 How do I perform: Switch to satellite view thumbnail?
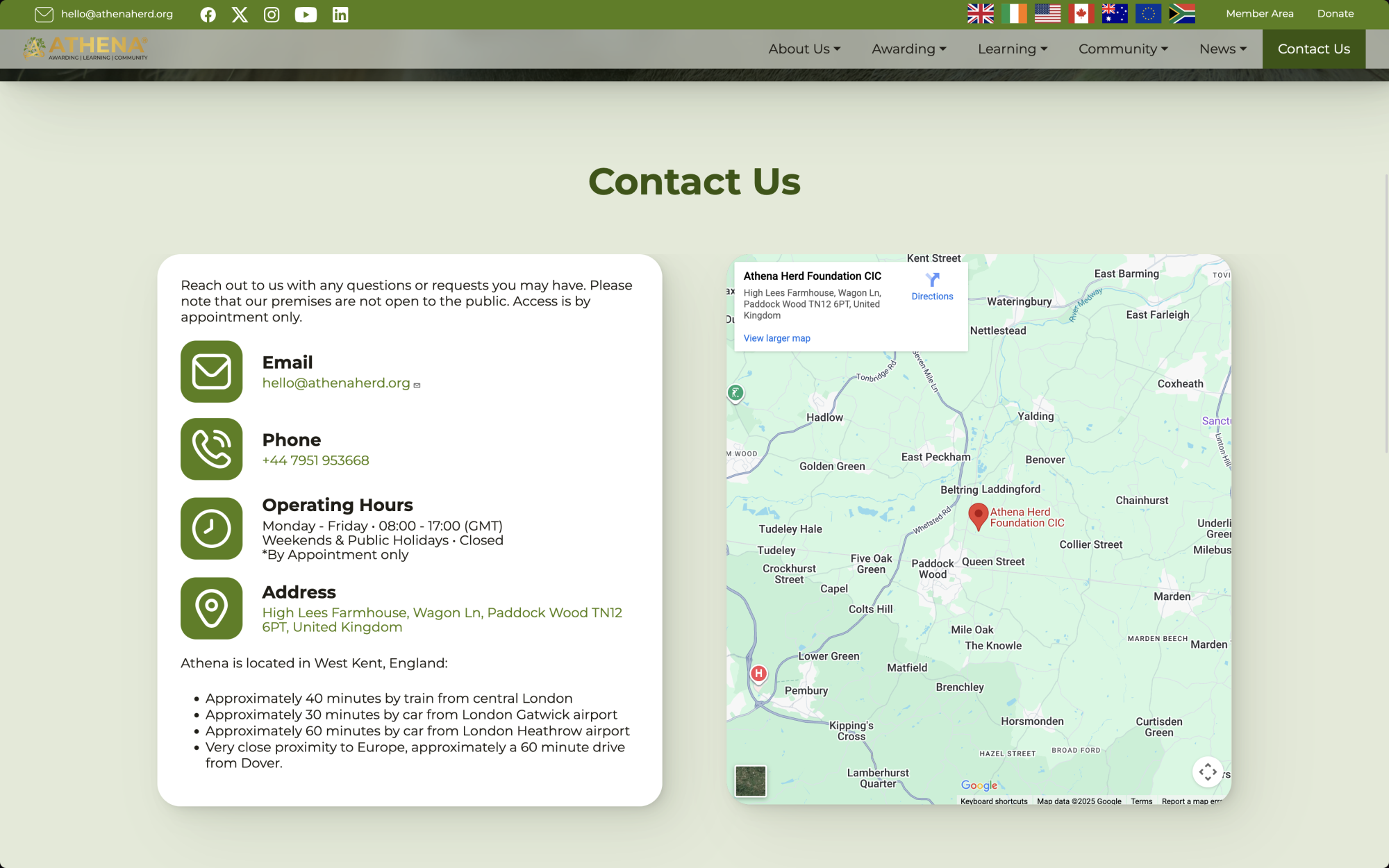click(x=750, y=781)
